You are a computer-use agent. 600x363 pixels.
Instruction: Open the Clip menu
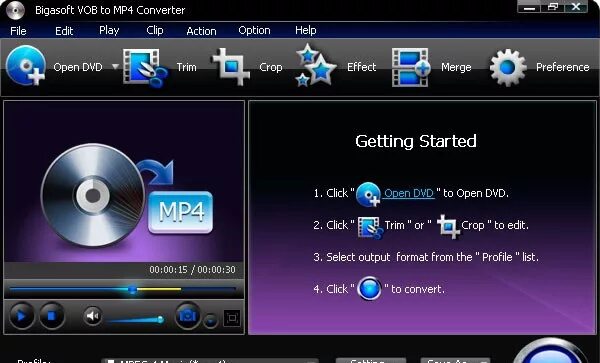click(155, 30)
